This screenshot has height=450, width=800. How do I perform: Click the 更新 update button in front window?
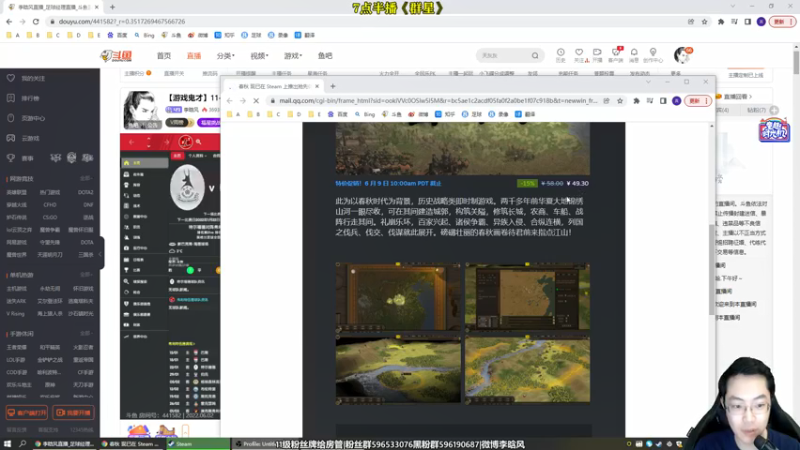tap(697, 101)
